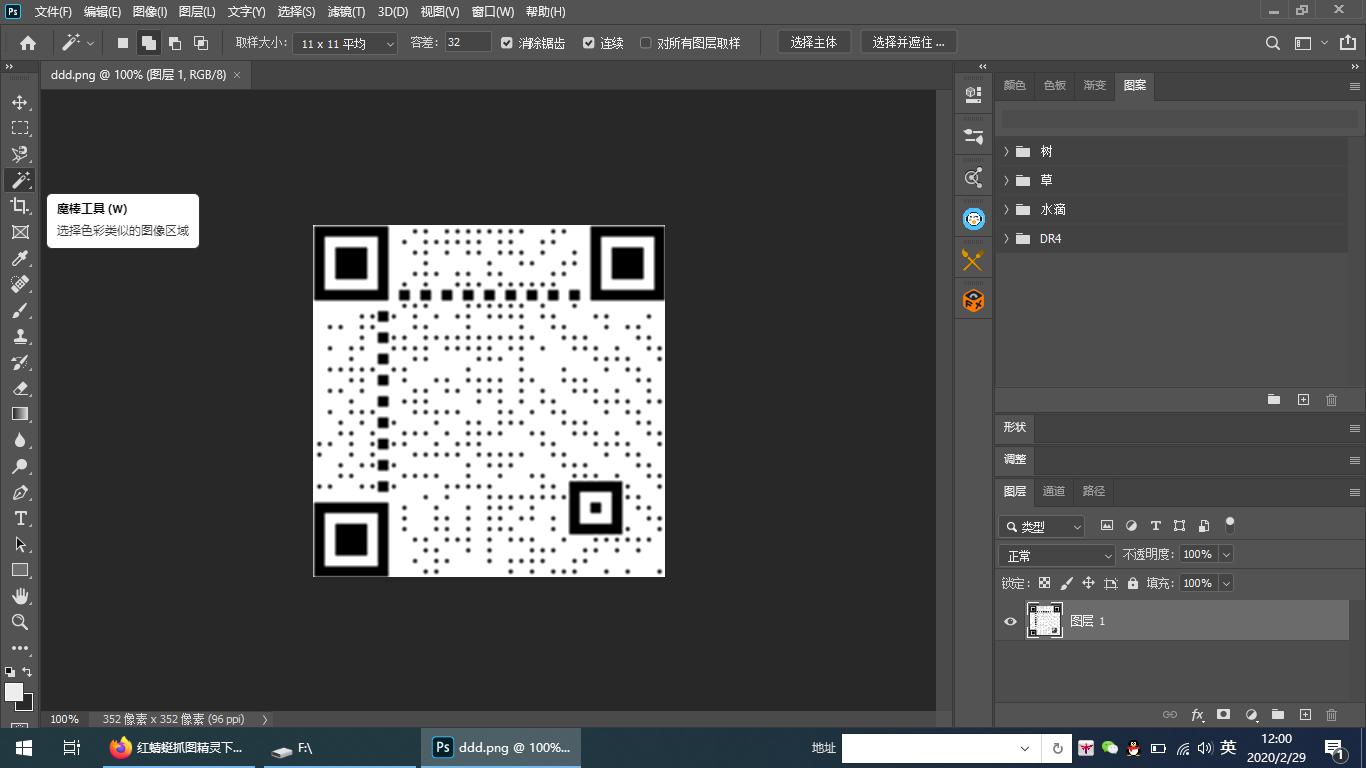The width and height of the screenshot is (1366, 768).
Task: Select the Horizontal Type tool
Action: coord(20,518)
